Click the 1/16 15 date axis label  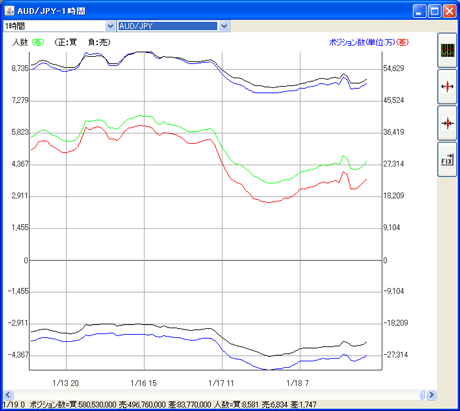143,383
